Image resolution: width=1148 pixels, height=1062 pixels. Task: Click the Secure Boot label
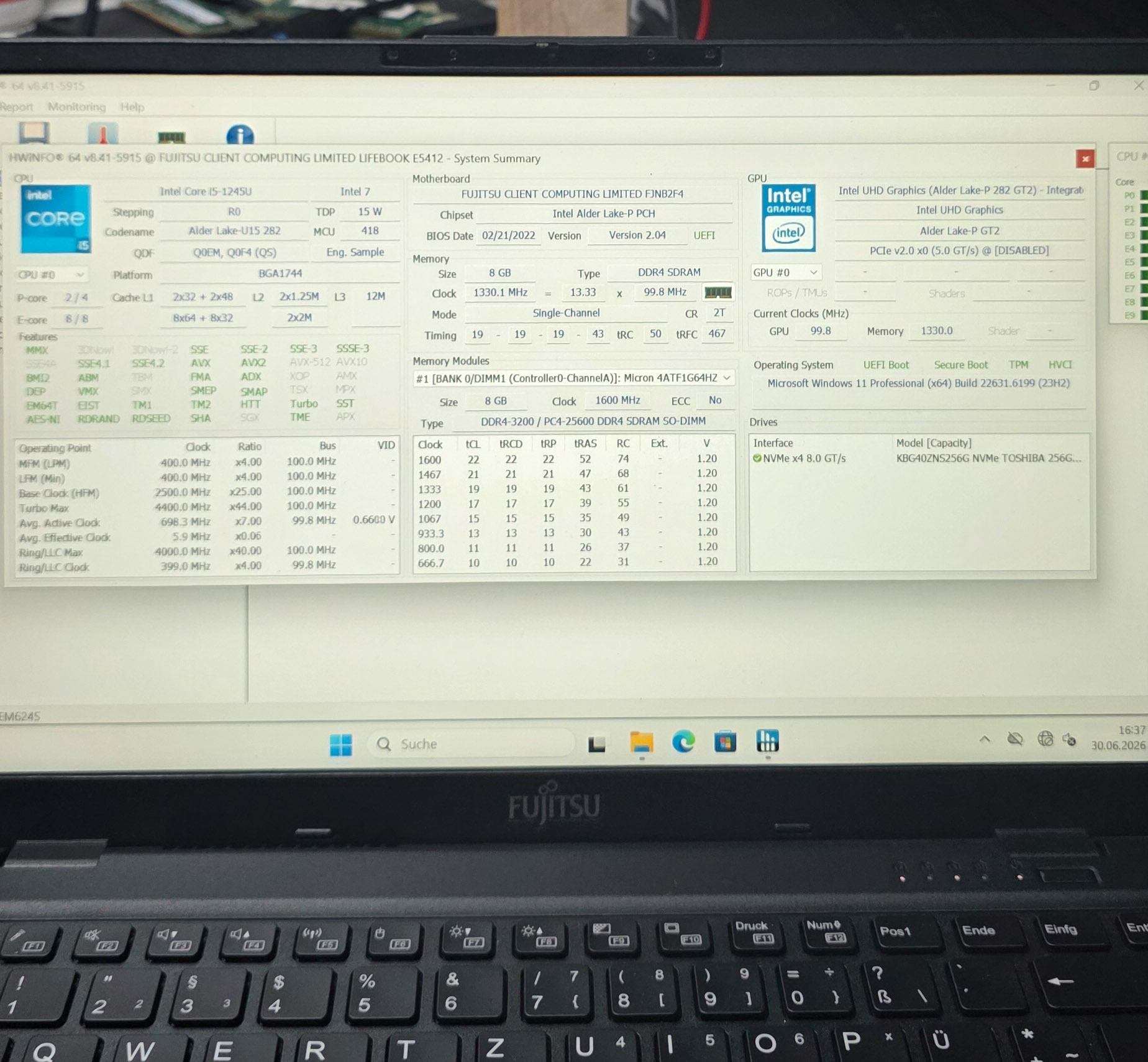tap(960, 365)
